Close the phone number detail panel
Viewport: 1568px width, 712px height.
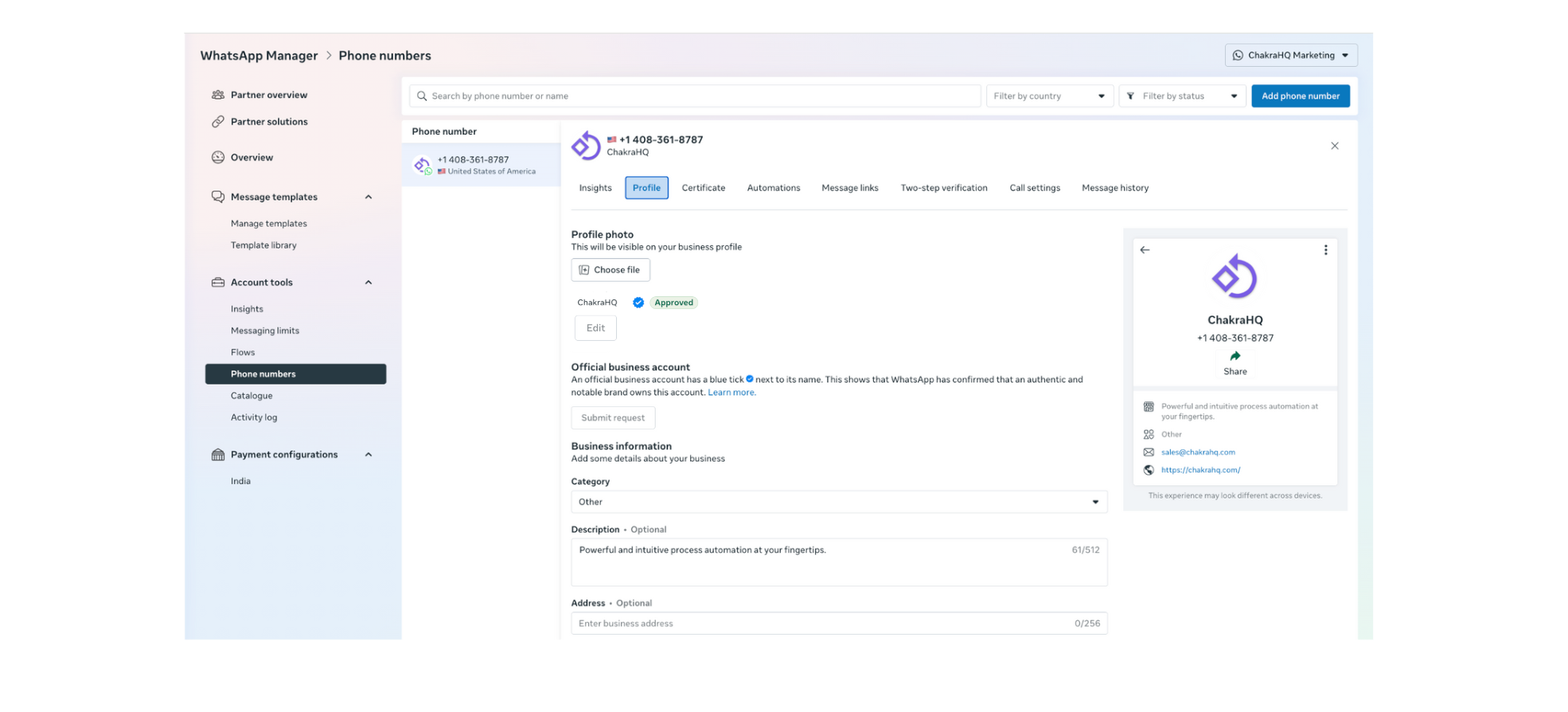(x=1335, y=146)
